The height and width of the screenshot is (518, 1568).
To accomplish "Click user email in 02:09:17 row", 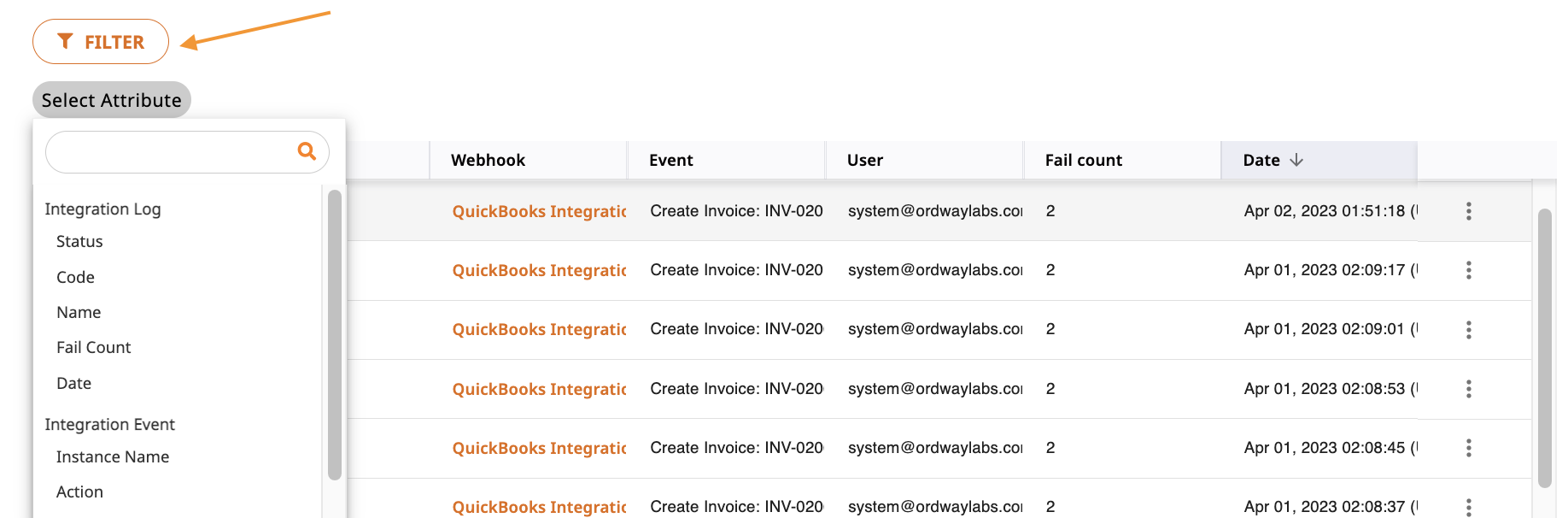I will pyautogui.click(x=935, y=270).
